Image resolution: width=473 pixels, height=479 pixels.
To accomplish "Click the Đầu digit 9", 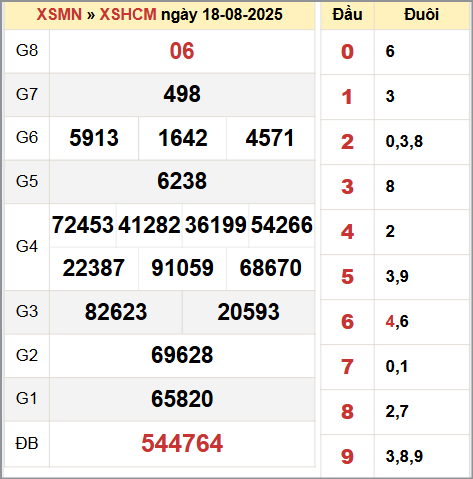I will coord(347,457).
